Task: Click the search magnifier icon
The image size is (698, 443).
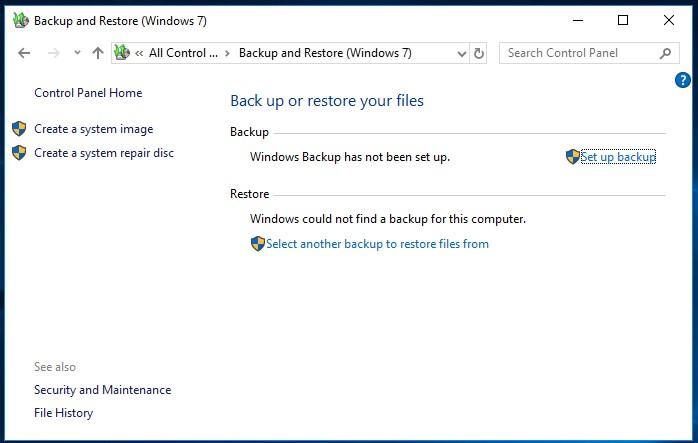Action: (x=665, y=53)
